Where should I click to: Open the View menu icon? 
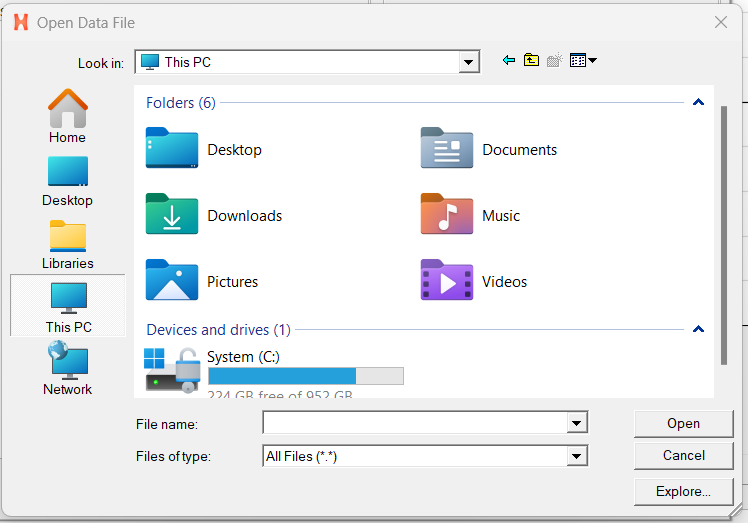click(x=582, y=61)
